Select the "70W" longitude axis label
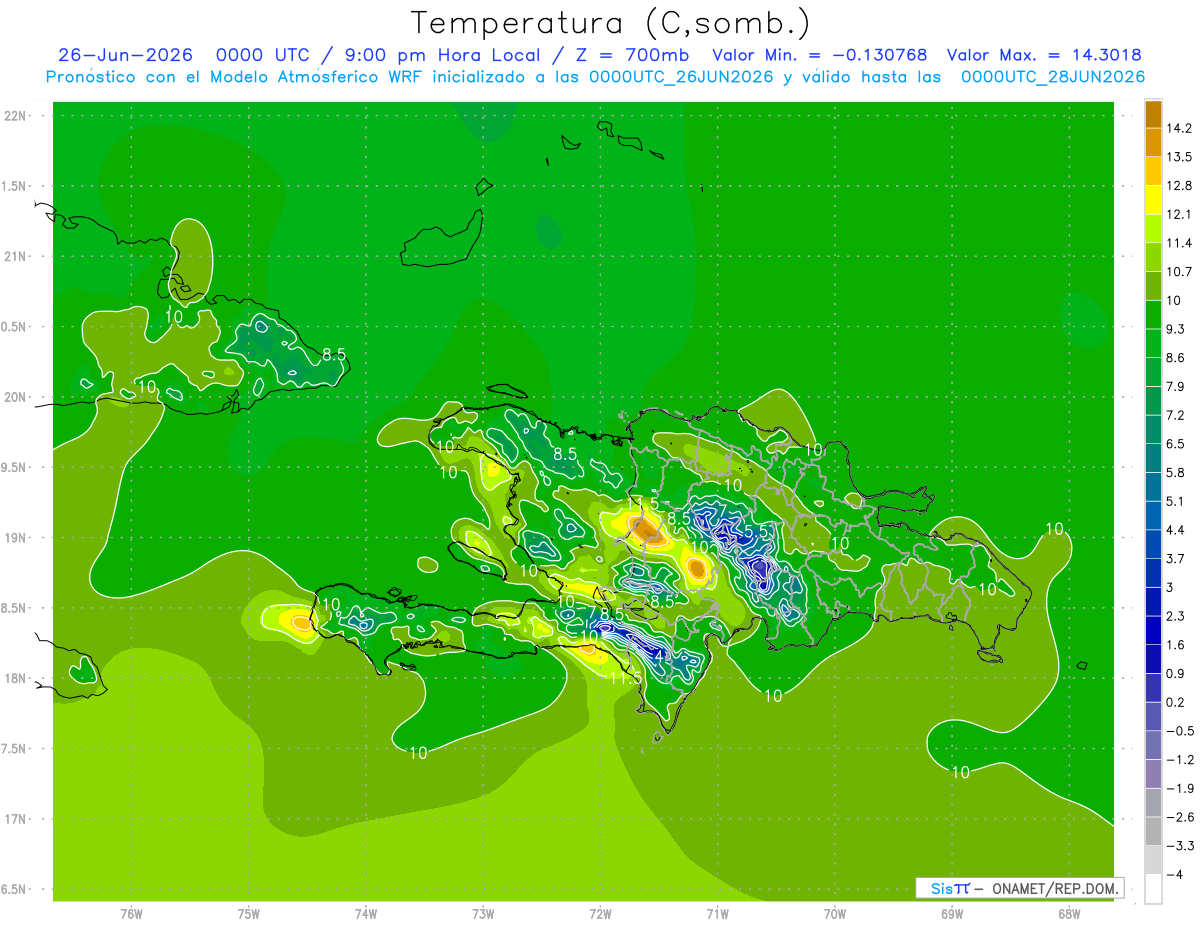This screenshot has height=927, width=1200. click(x=835, y=914)
